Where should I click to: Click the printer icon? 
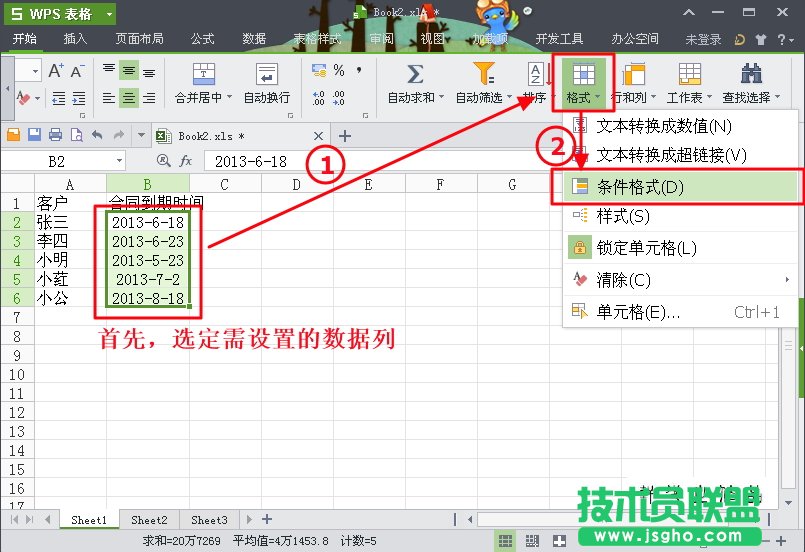(x=55, y=135)
